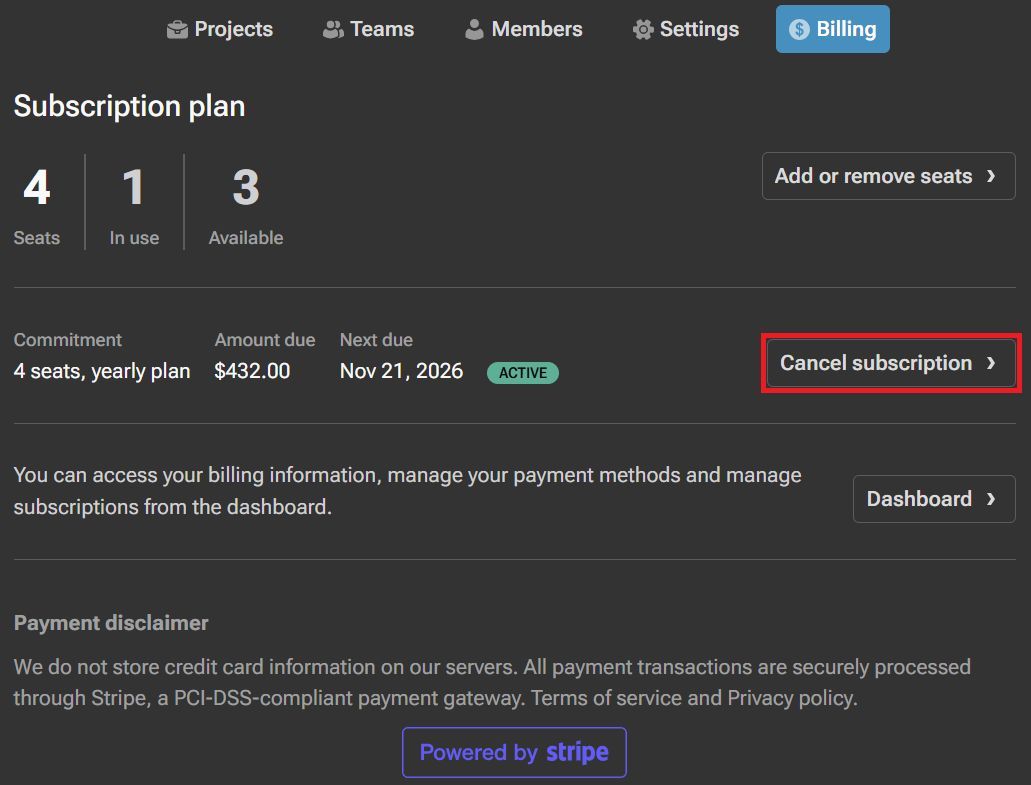The height and width of the screenshot is (785, 1031).
Task: Open the Dashboard panel
Action: pyautogui.click(x=933, y=499)
